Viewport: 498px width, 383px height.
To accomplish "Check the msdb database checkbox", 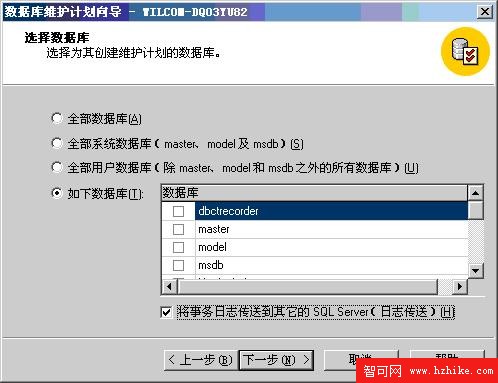I will tap(178, 265).
